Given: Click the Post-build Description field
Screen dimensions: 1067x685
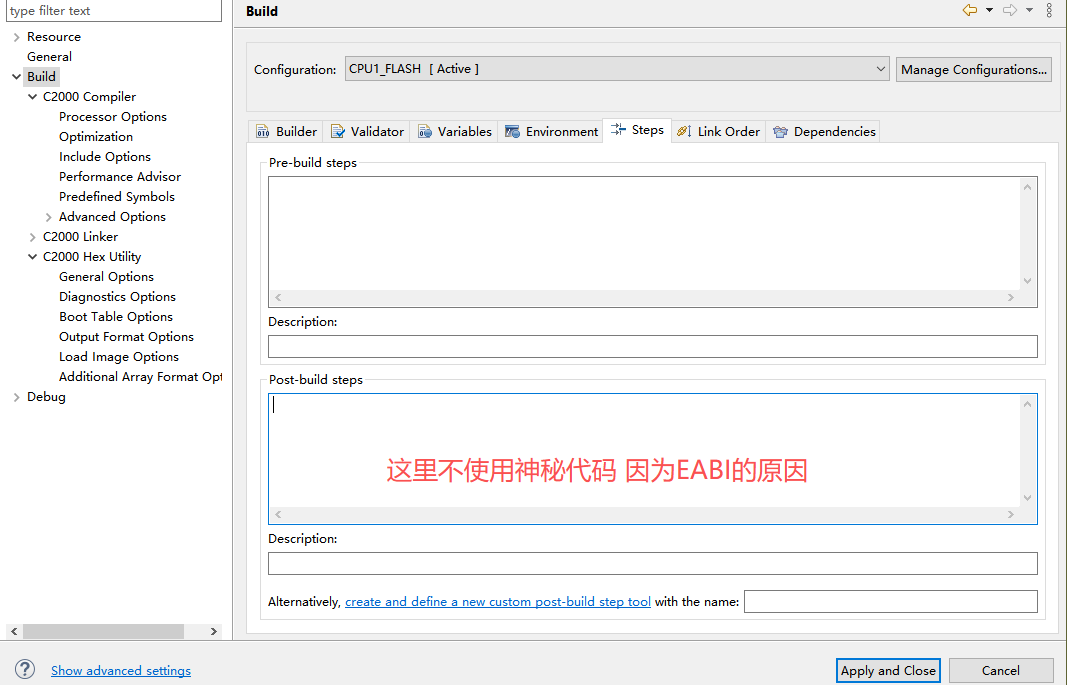Looking at the screenshot, I should (x=653, y=563).
